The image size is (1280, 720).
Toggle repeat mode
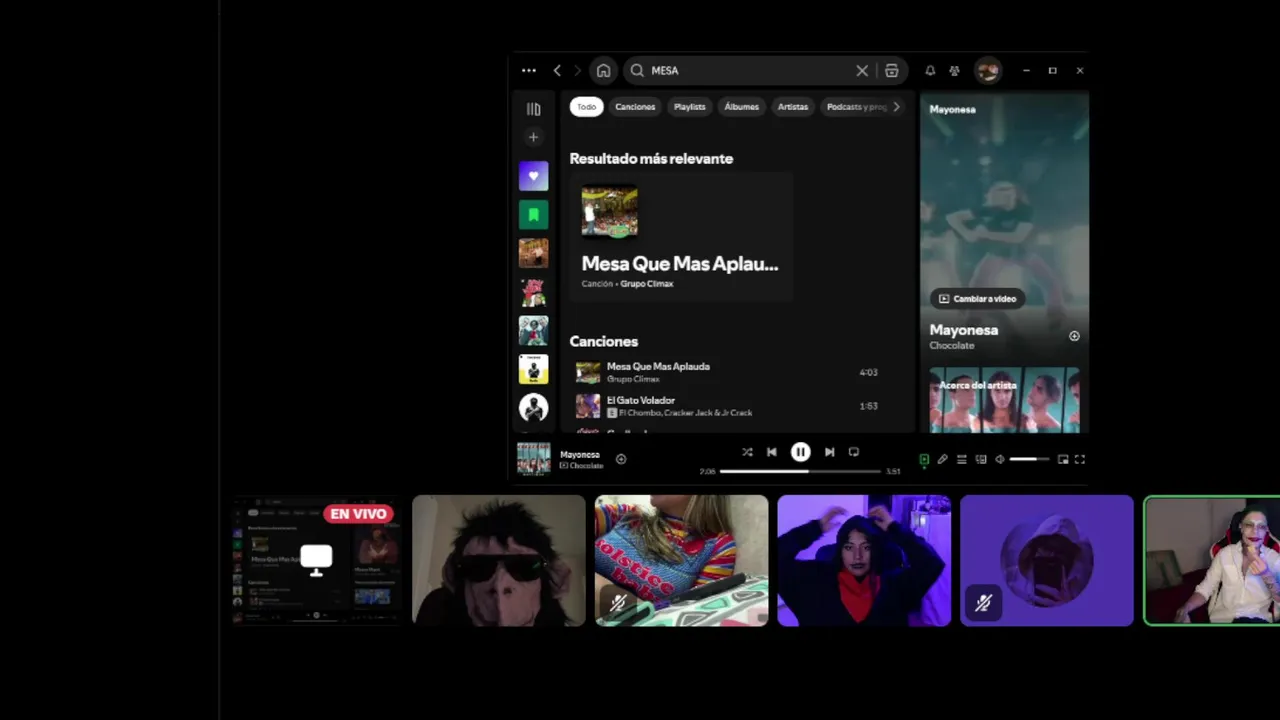[x=854, y=452]
